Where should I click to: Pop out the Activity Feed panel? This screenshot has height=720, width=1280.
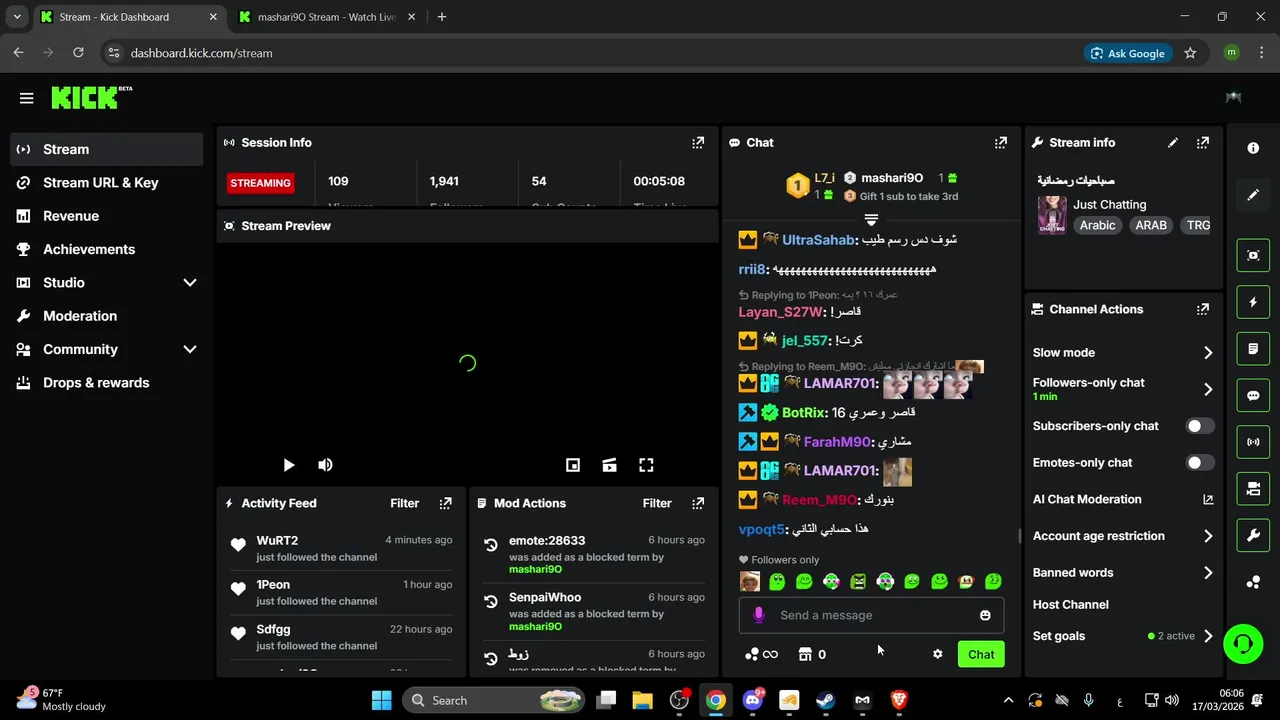[445, 503]
